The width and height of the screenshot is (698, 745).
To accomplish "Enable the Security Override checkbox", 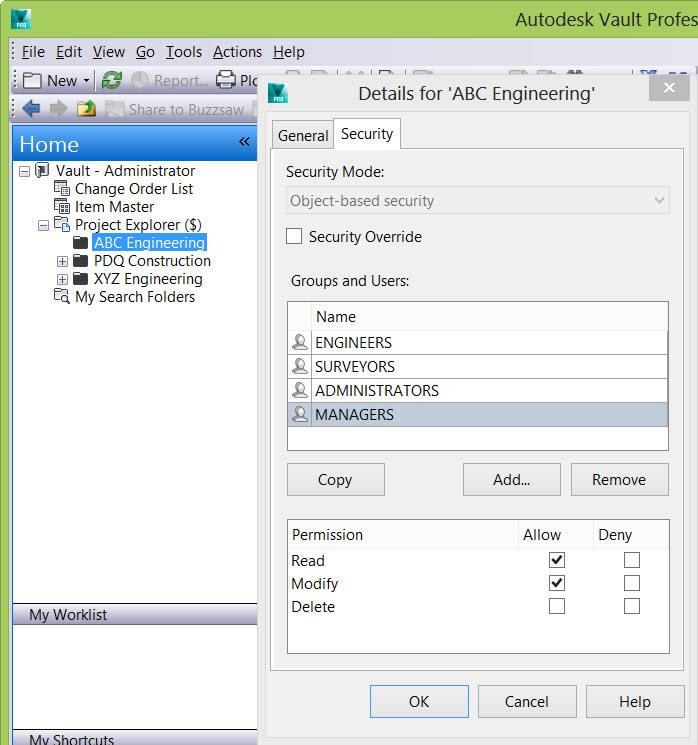I will pos(294,236).
